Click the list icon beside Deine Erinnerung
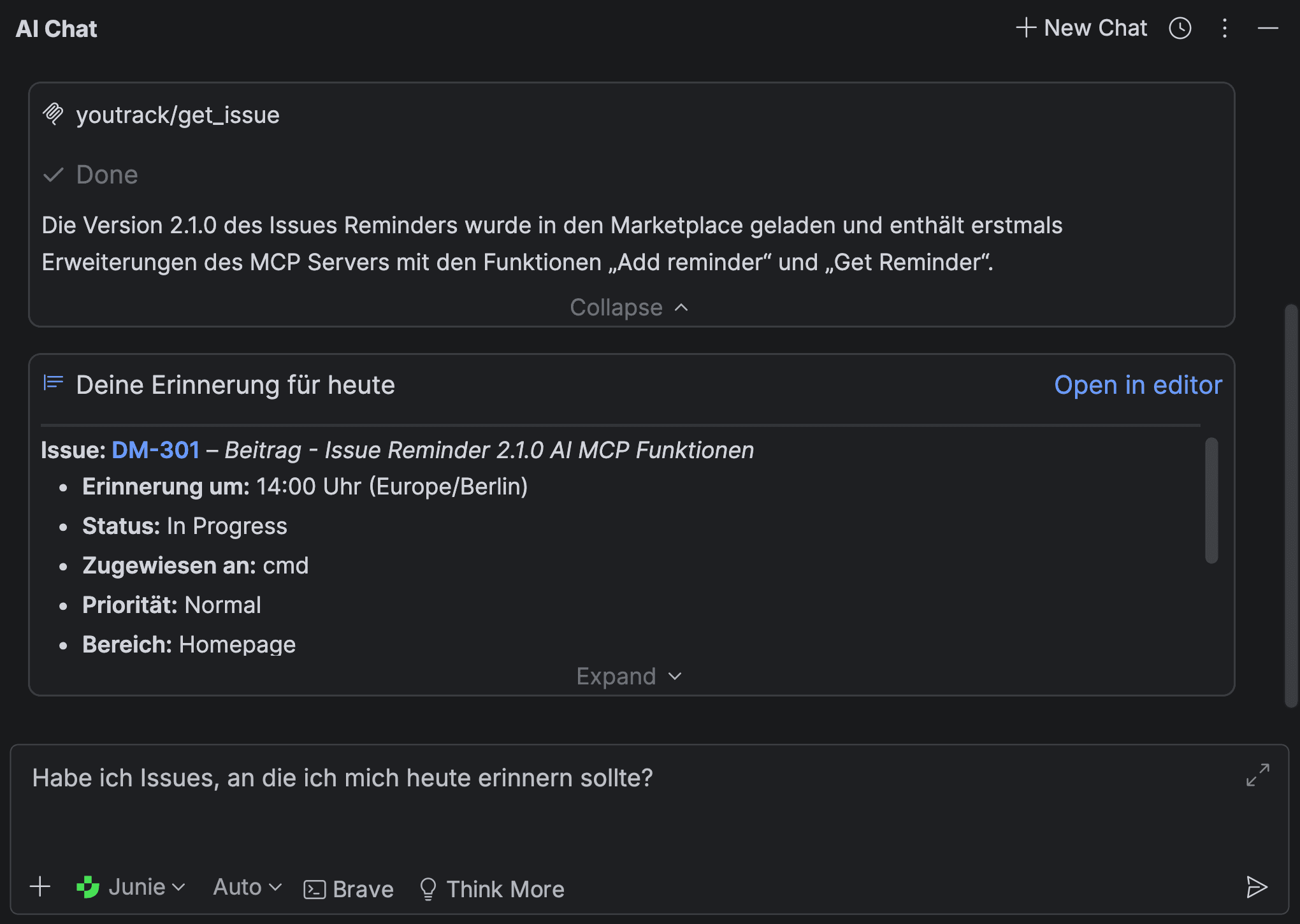The image size is (1300, 924). tap(54, 383)
